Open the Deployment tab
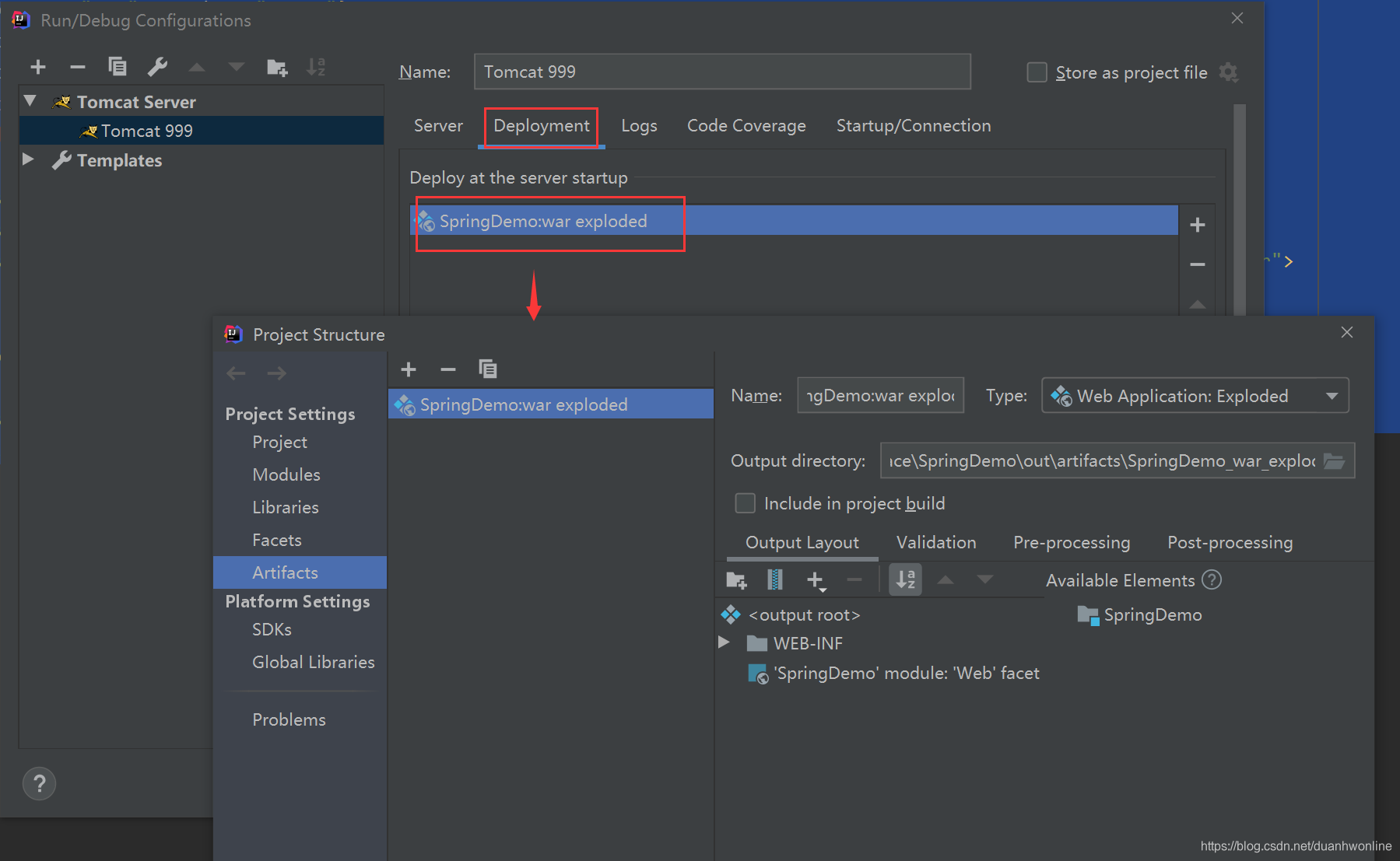This screenshot has height=861, width=1400. pyautogui.click(x=542, y=126)
